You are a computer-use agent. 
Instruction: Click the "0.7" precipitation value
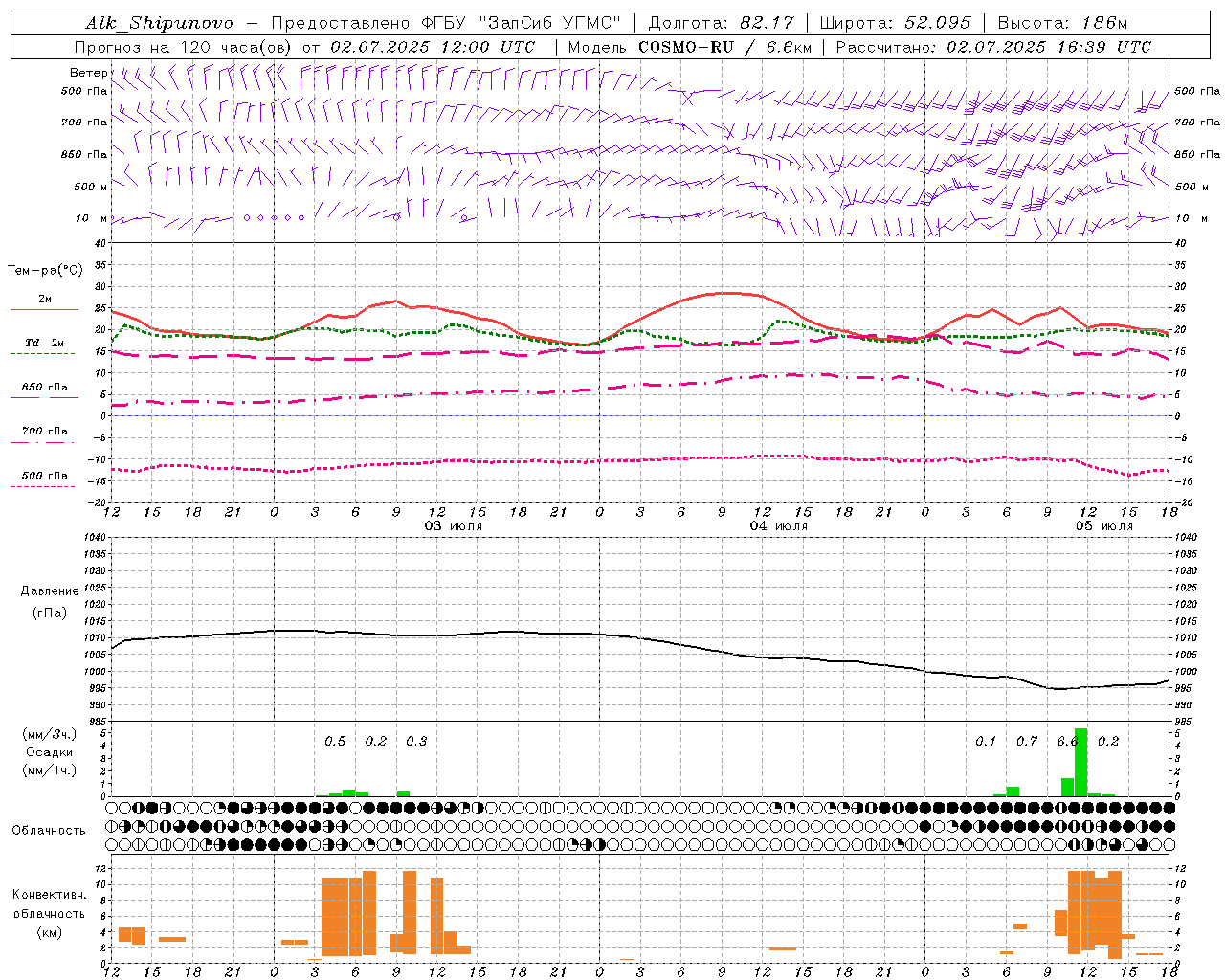click(1027, 742)
